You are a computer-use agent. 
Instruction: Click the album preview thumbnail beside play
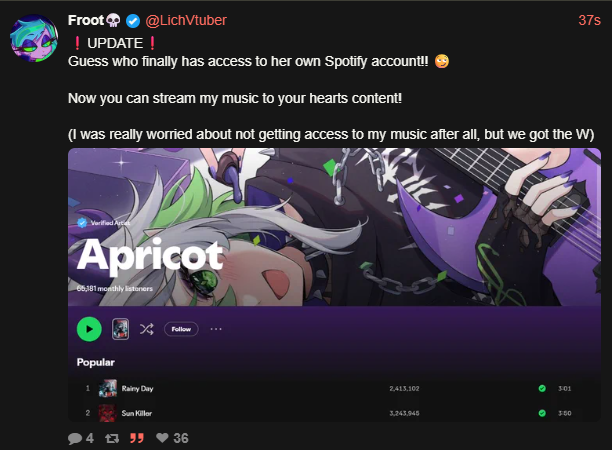coord(121,329)
